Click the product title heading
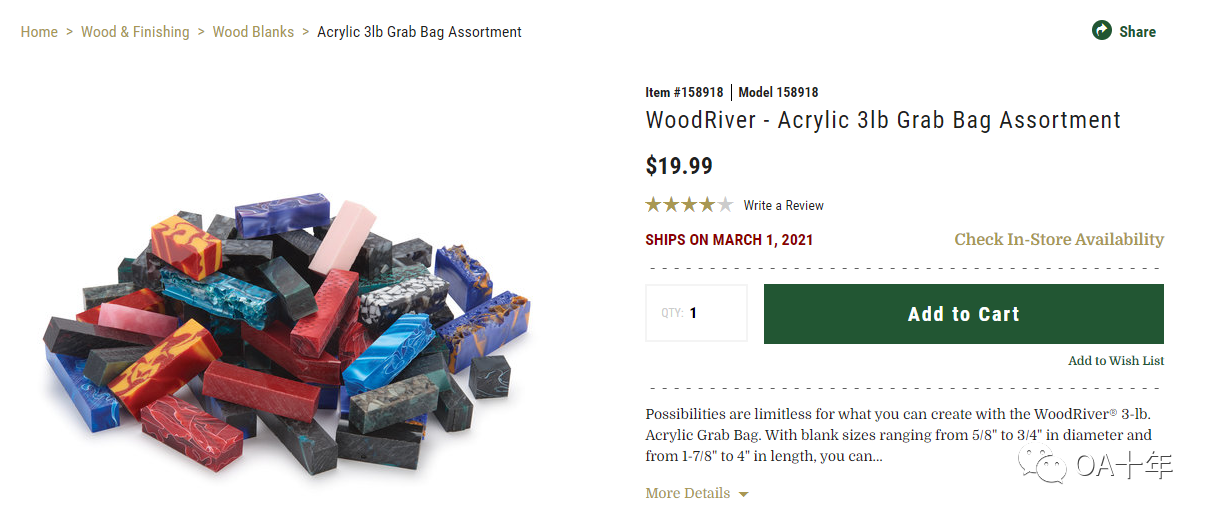This screenshot has height=519, width=1213. [882, 120]
